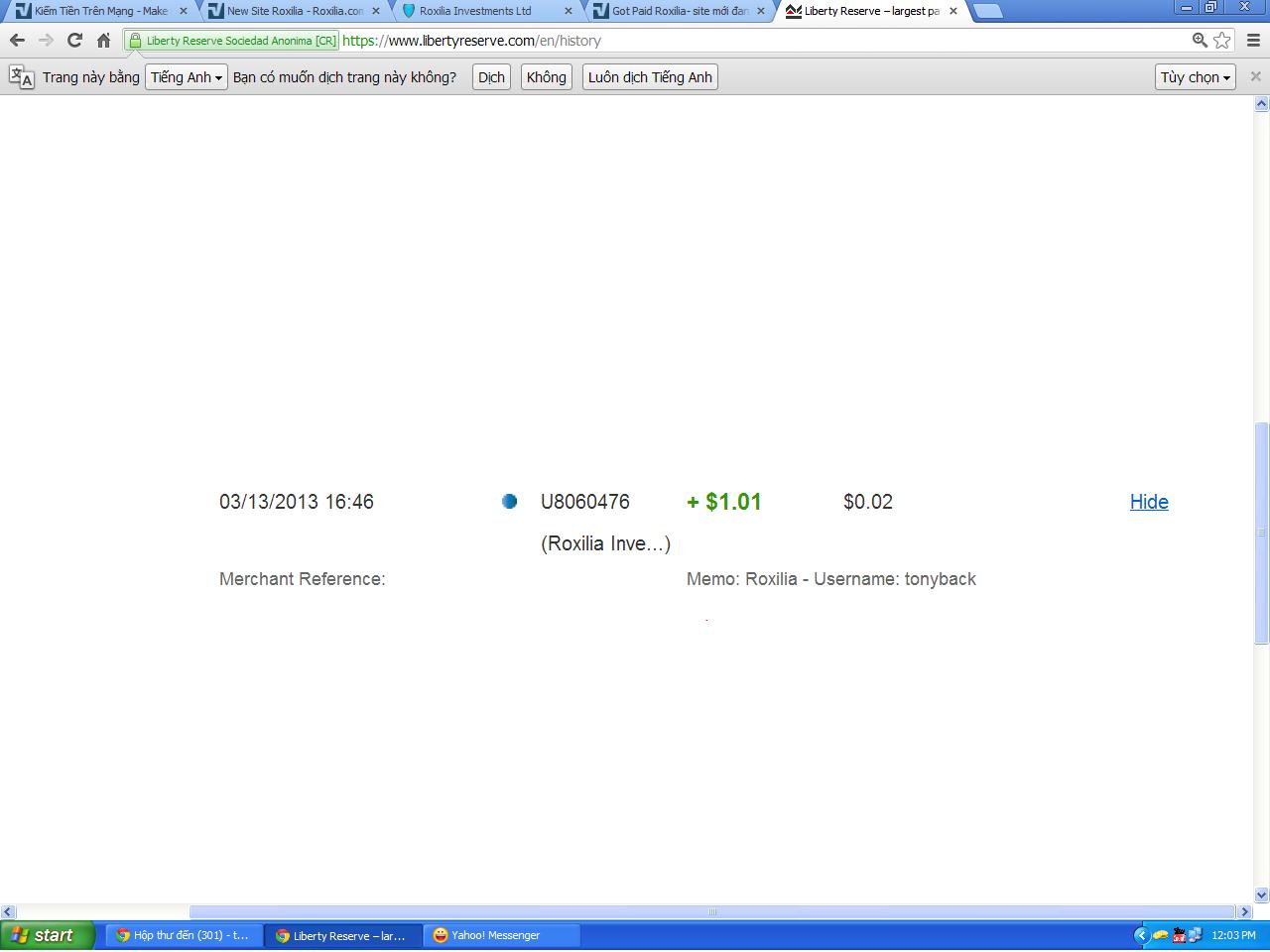Click the date 03/13/2013 16:46

(x=297, y=502)
